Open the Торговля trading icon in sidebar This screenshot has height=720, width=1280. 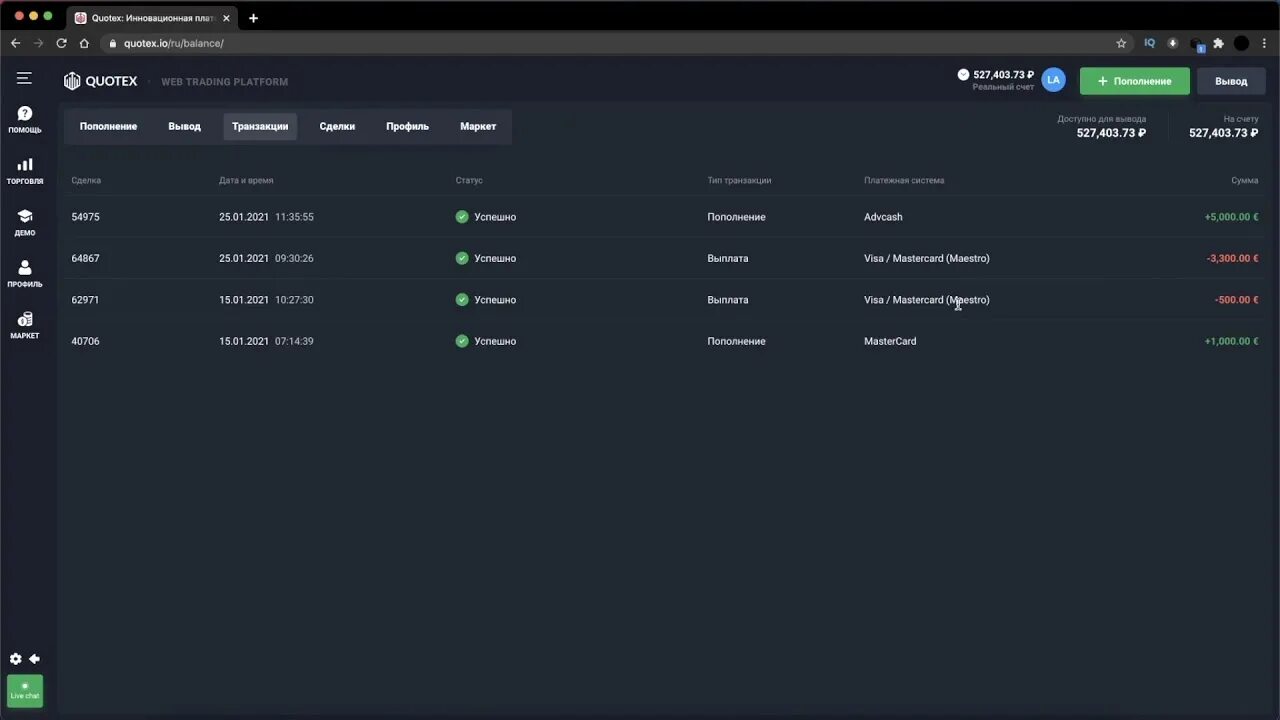pyautogui.click(x=25, y=171)
